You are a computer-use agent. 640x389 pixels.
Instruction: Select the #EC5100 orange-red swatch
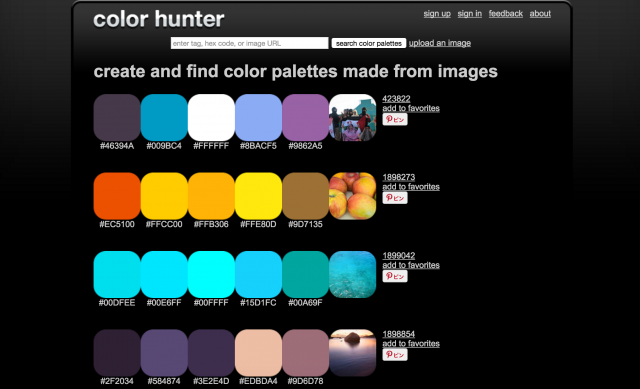117,196
